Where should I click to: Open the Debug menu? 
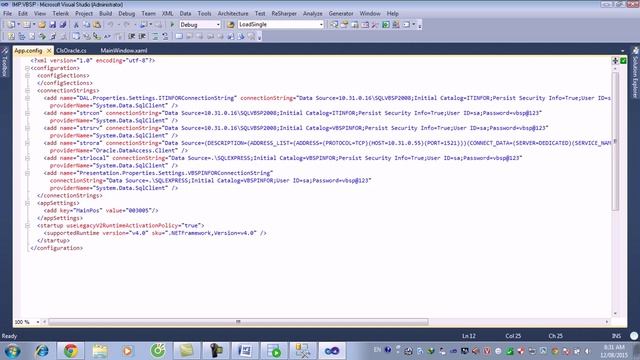pos(127,13)
